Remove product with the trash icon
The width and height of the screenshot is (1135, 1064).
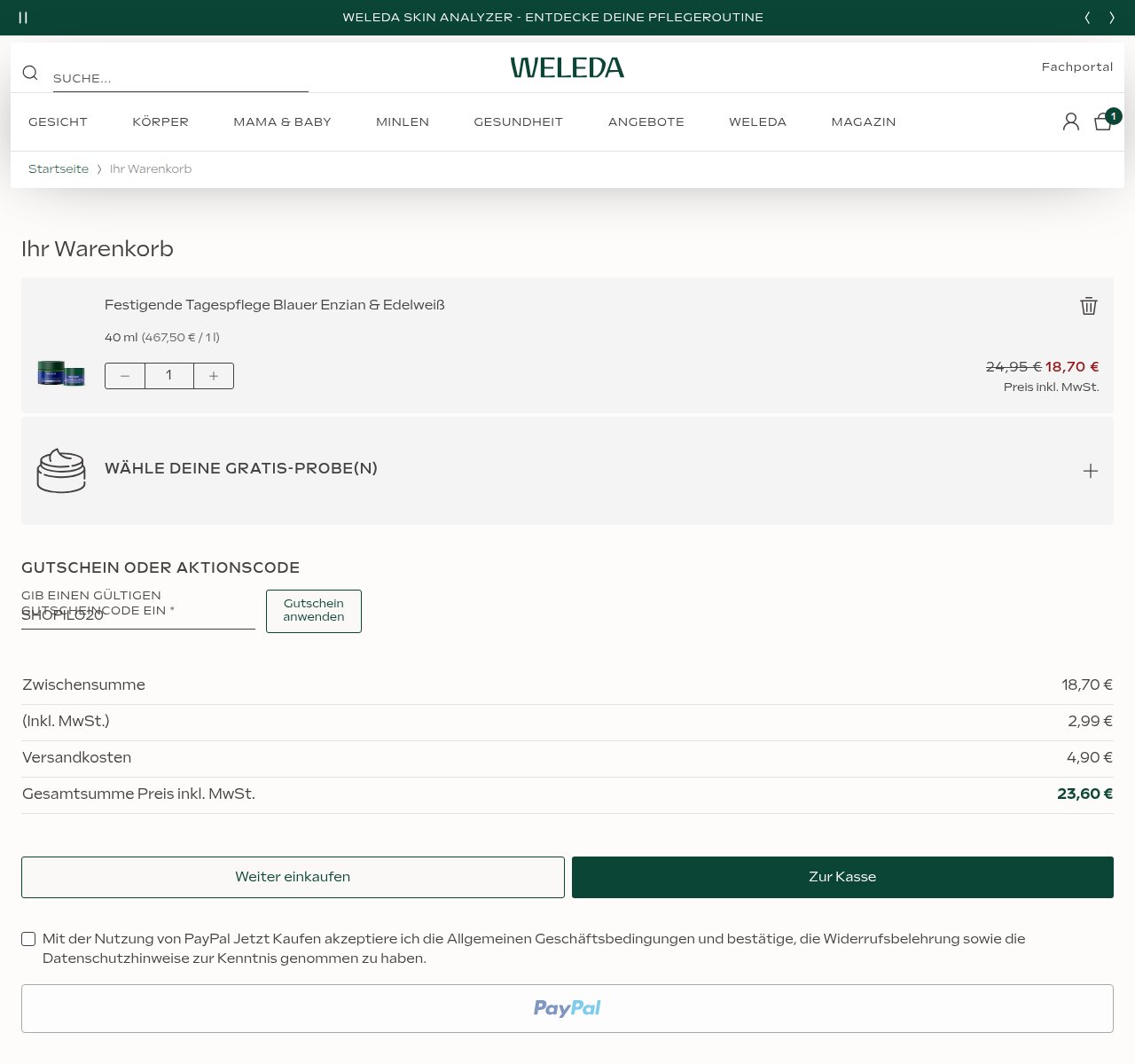point(1089,306)
